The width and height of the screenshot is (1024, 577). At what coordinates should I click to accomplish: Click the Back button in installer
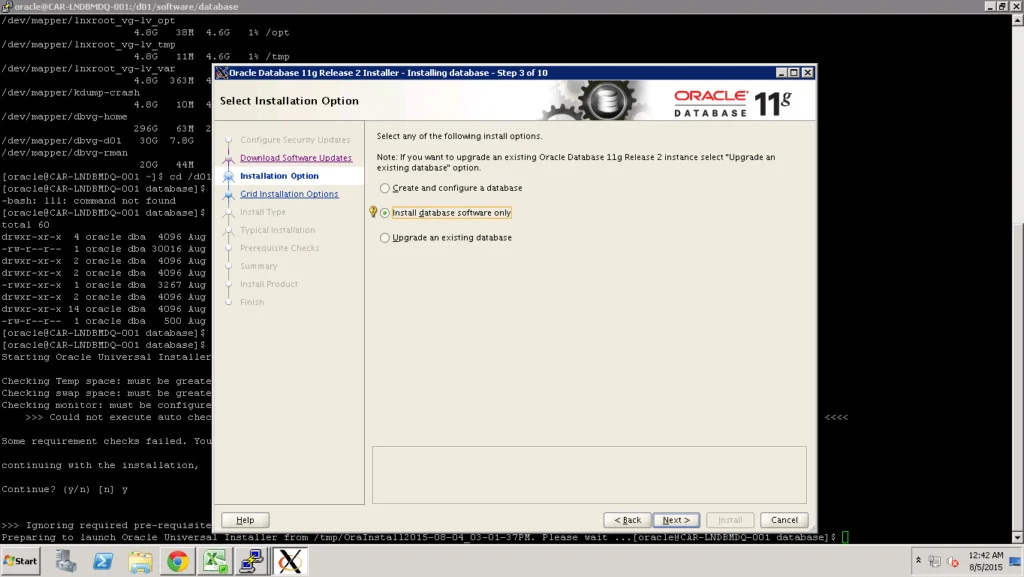[627, 520]
